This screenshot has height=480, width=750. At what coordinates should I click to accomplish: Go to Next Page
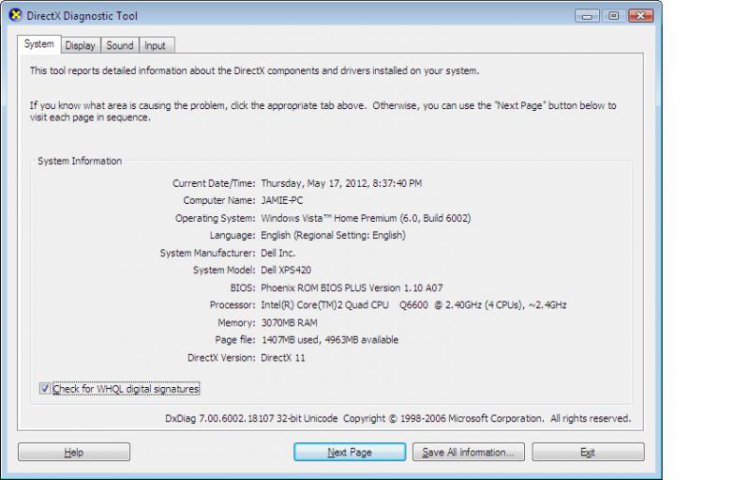[x=350, y=452]
